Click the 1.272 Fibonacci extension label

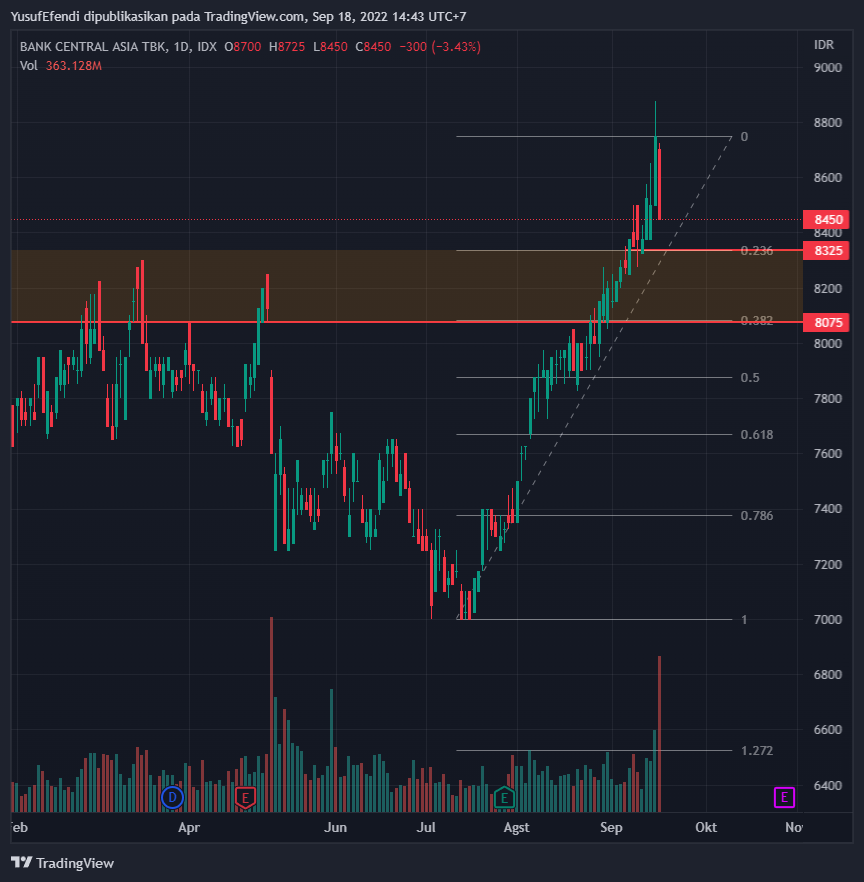757,751
